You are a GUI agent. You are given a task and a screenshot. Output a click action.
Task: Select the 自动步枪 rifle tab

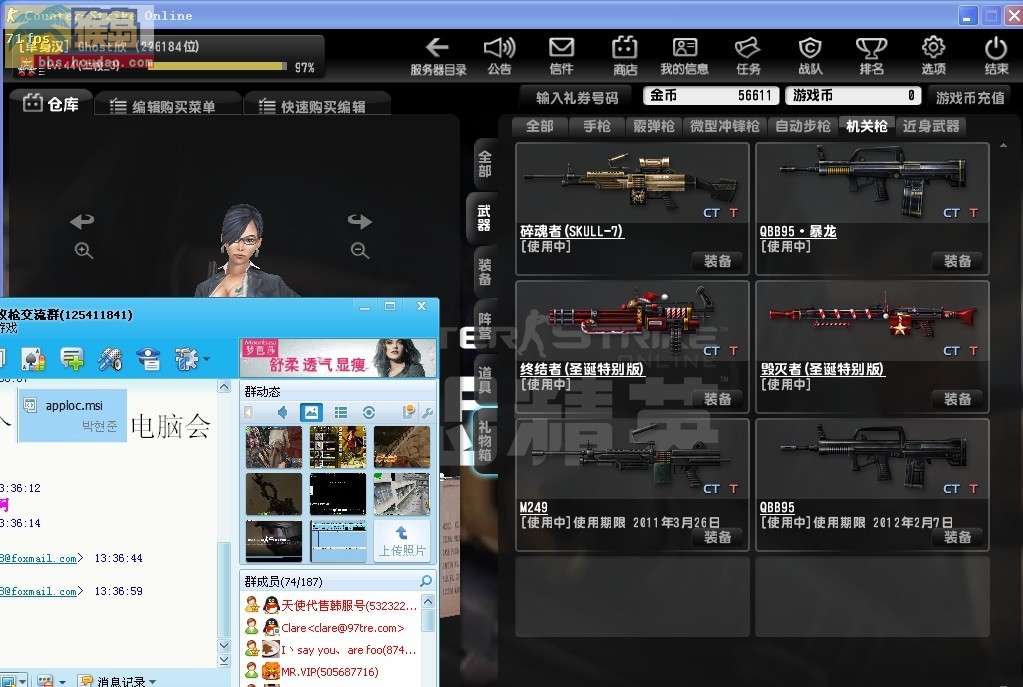[802, 126]
